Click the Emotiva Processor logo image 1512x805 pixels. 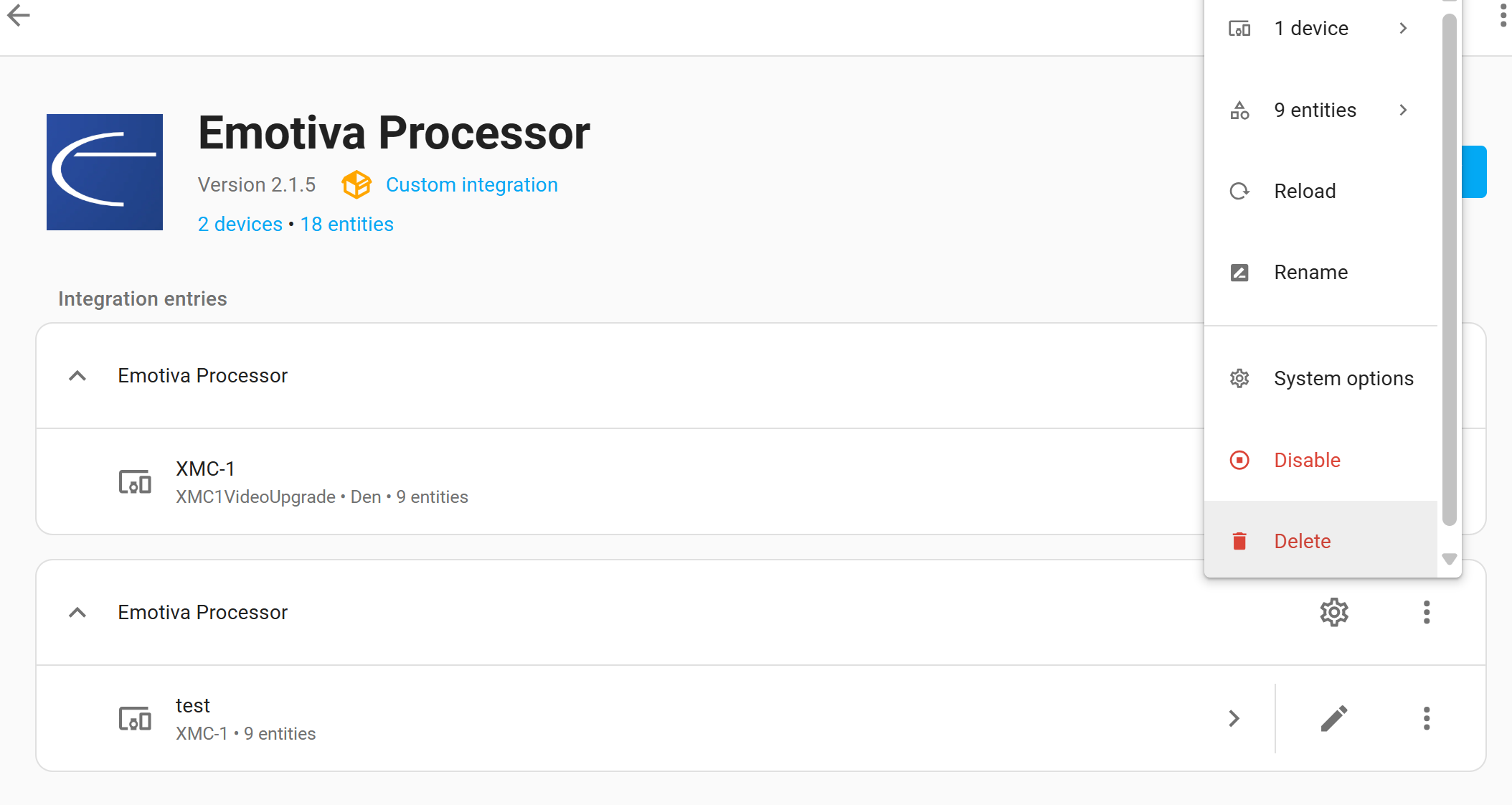pos(105,172)
